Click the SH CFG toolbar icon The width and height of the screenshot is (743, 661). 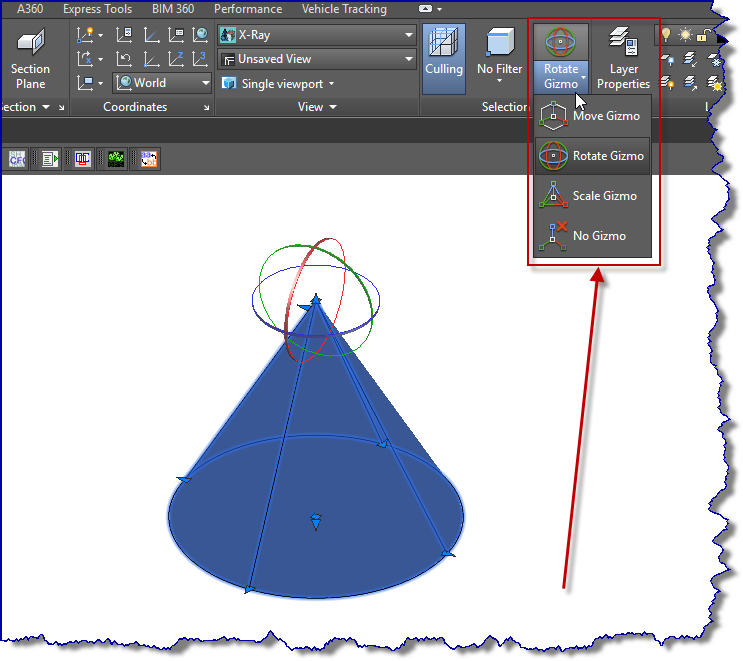(x=18, y=159)
